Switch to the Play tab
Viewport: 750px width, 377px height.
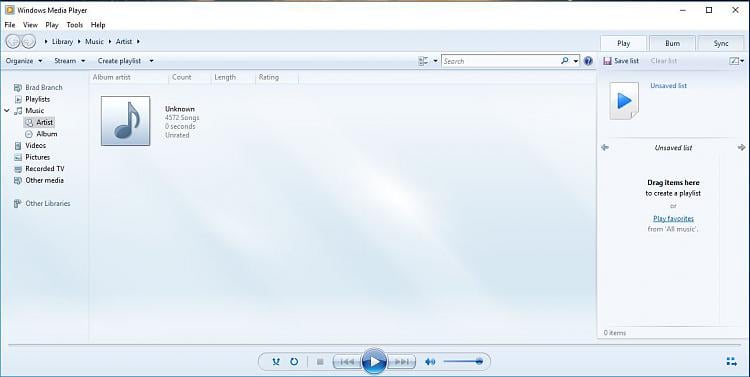tap(623, 43)
